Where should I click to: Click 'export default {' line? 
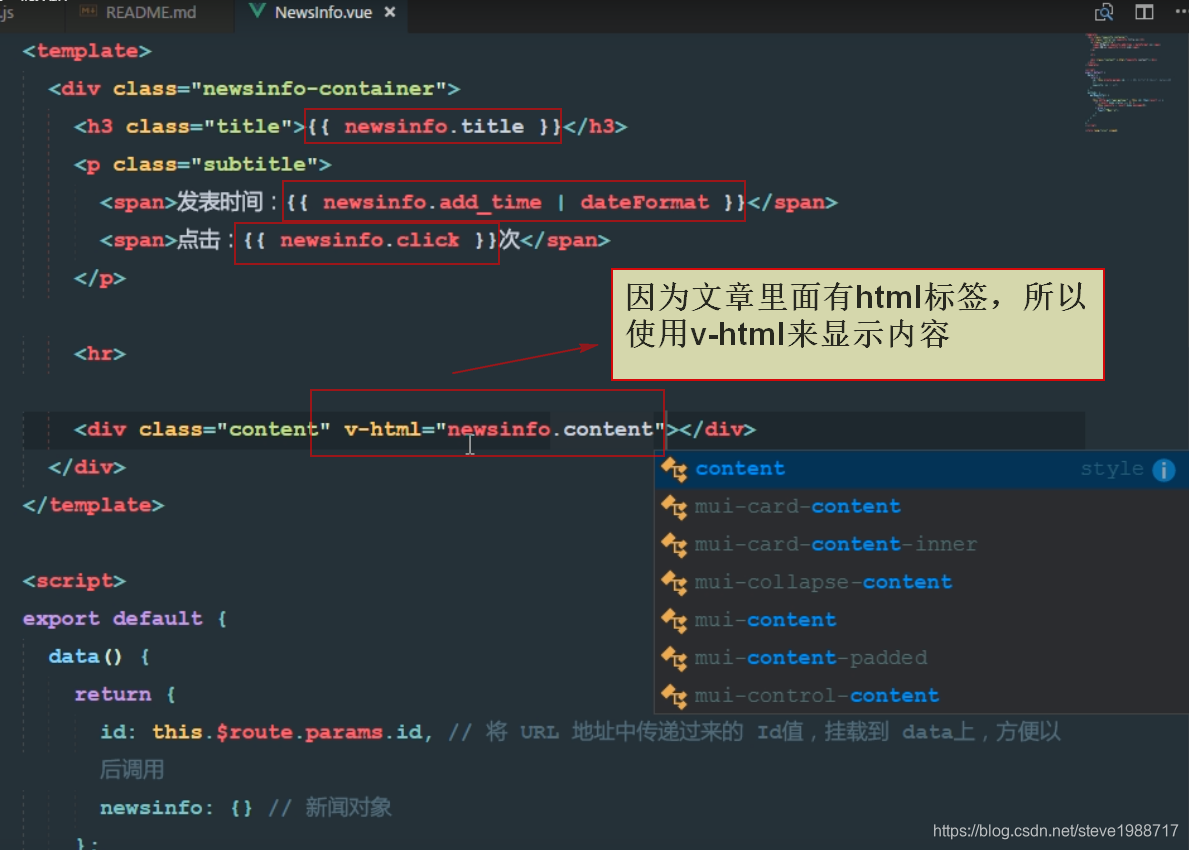[x=125, y=619]
